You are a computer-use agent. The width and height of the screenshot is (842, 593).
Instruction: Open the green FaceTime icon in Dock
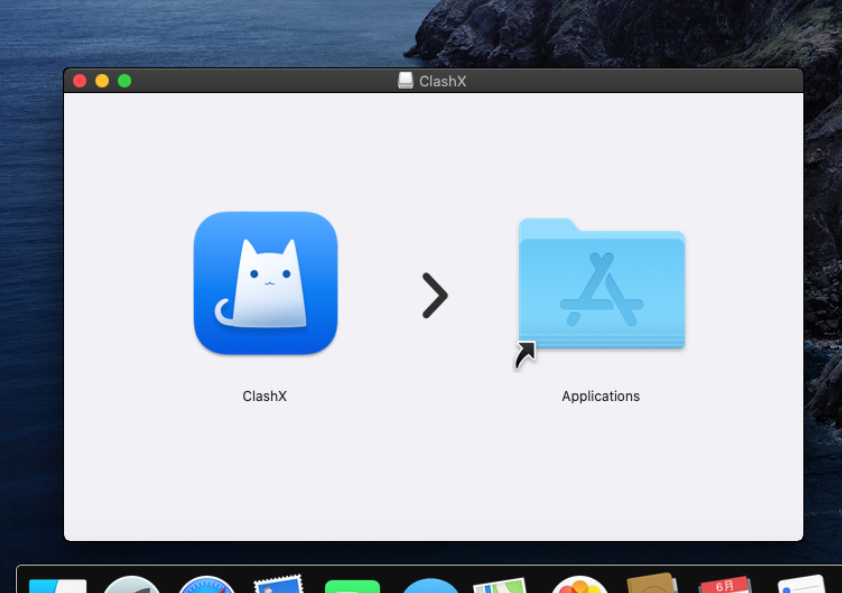[352, 586]
